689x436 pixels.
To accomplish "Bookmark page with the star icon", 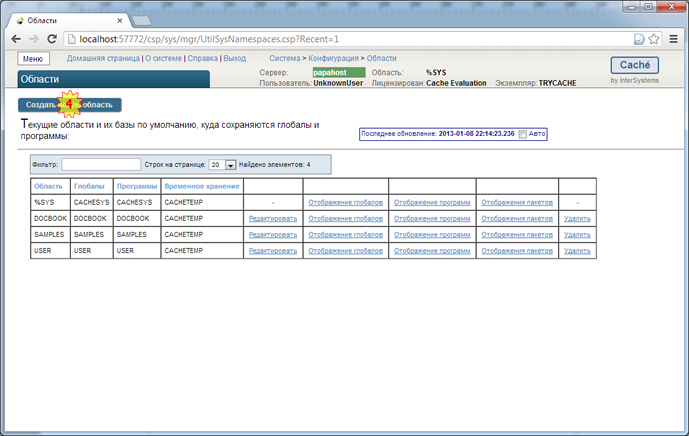I will pyautogui.click(x=654, y=39).
